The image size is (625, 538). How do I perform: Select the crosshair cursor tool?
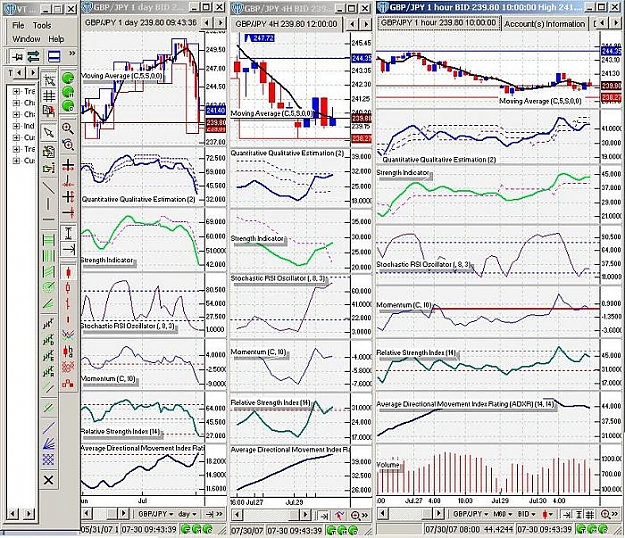[x=68, y=164]
